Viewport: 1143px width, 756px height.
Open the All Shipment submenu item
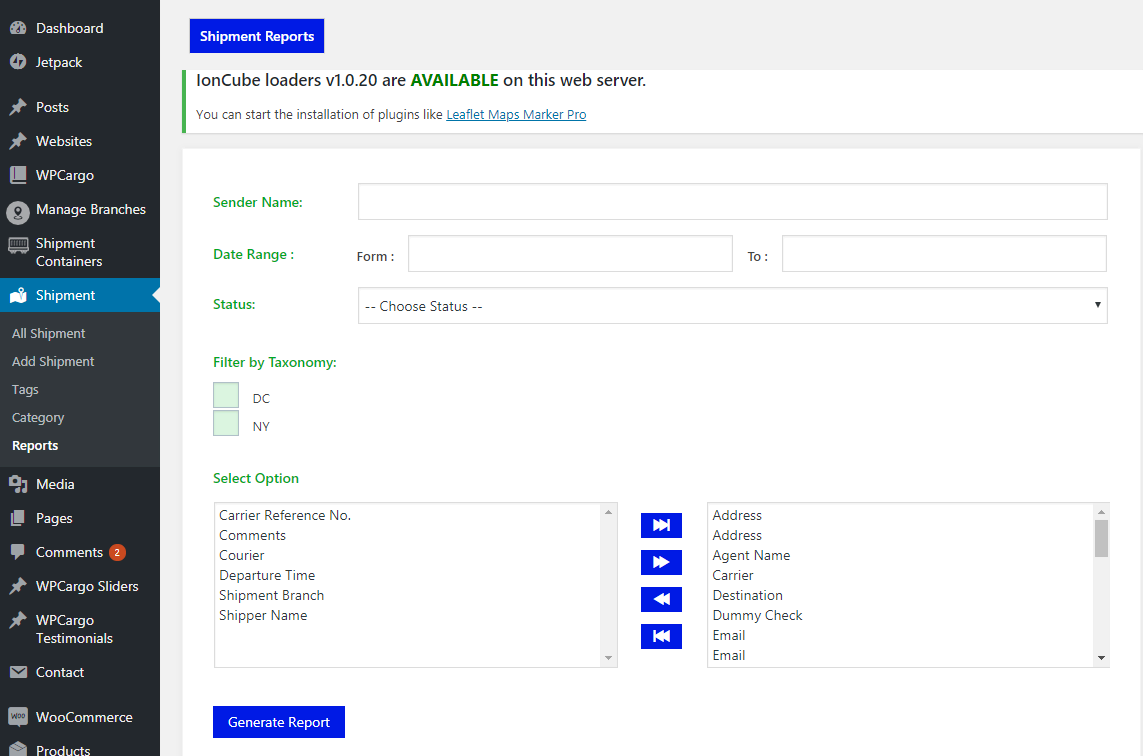49,333
